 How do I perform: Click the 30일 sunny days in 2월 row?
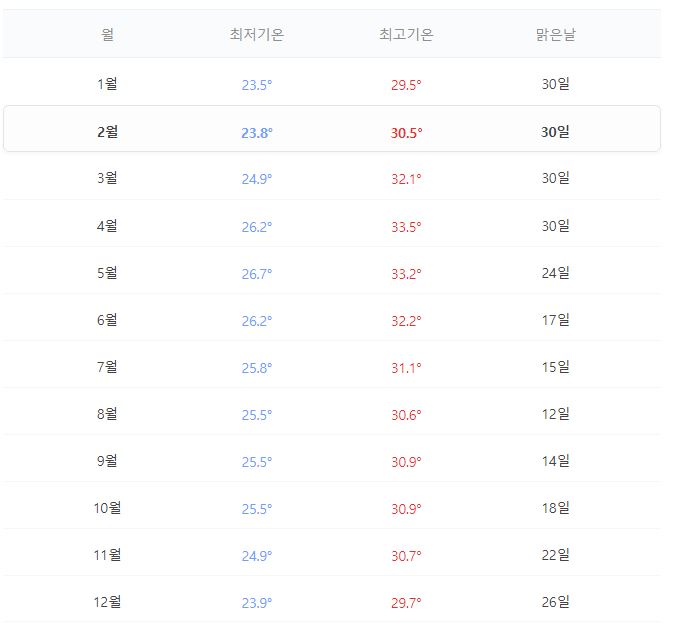(x=556, y=132)
